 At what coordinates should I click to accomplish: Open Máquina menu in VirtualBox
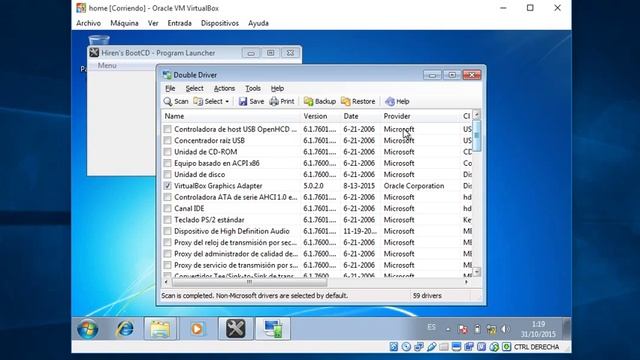[x=124, y=23]
